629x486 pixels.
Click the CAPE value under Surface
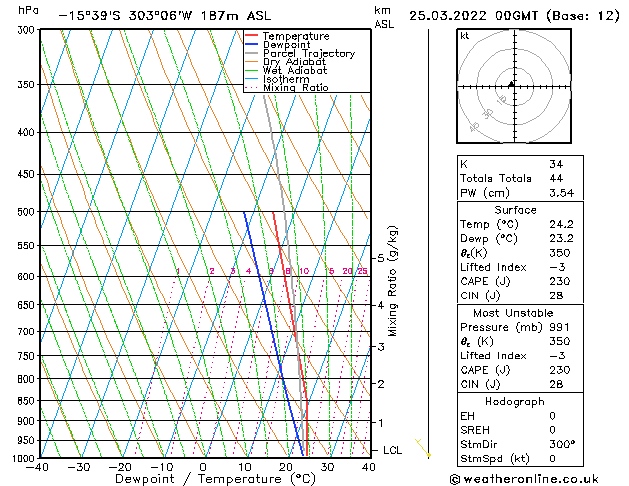pos(560,281)
